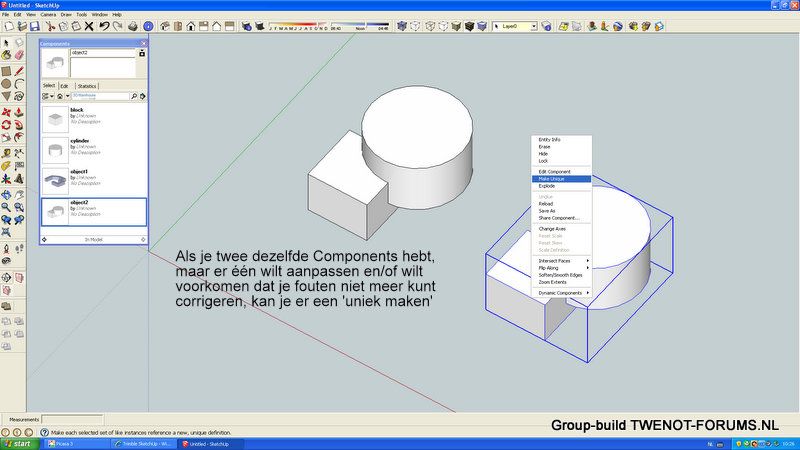Select the object1 component thumbnail
This screenshot has width=800, height=450.
(x=55, y=181)
